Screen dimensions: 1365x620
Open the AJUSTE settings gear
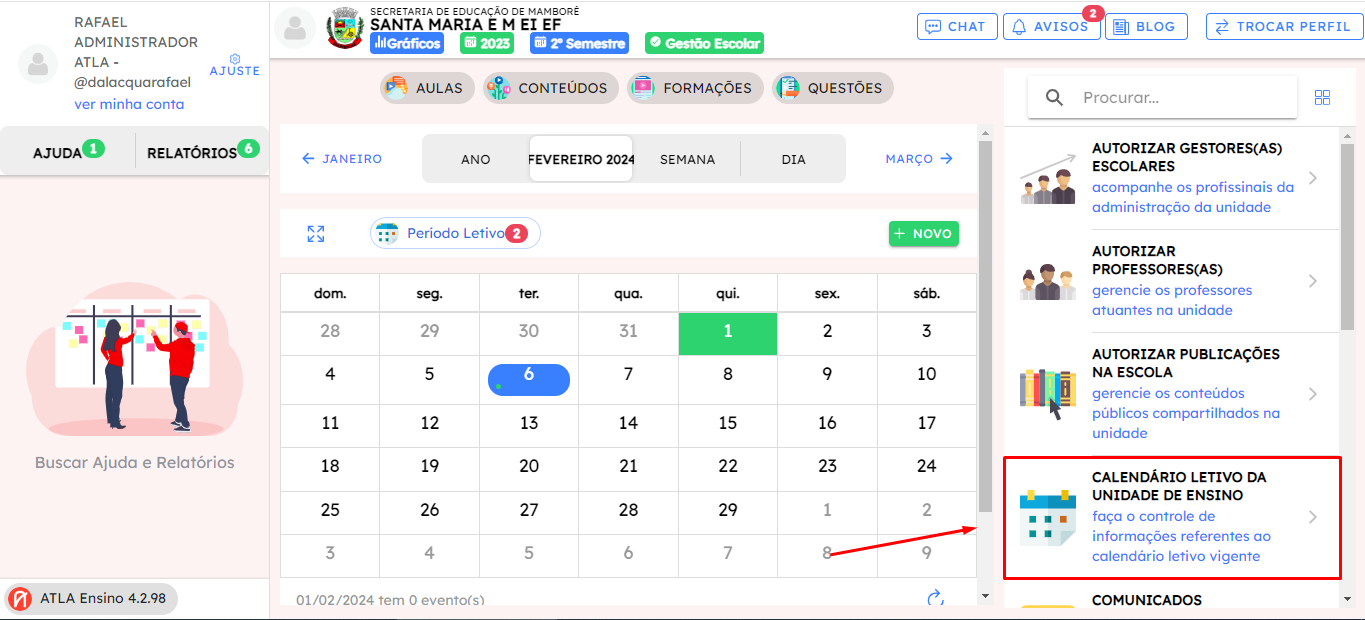[235, 66]
